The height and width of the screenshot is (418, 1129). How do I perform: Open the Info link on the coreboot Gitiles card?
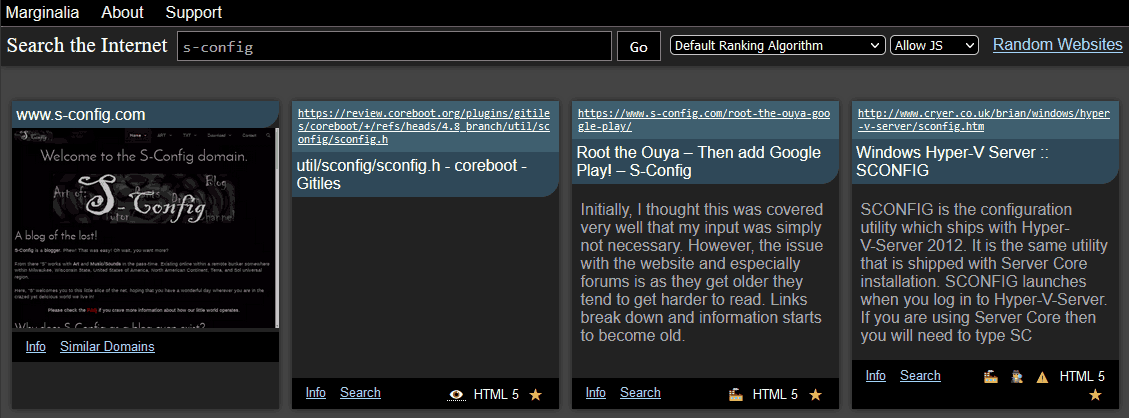point(315,392)
